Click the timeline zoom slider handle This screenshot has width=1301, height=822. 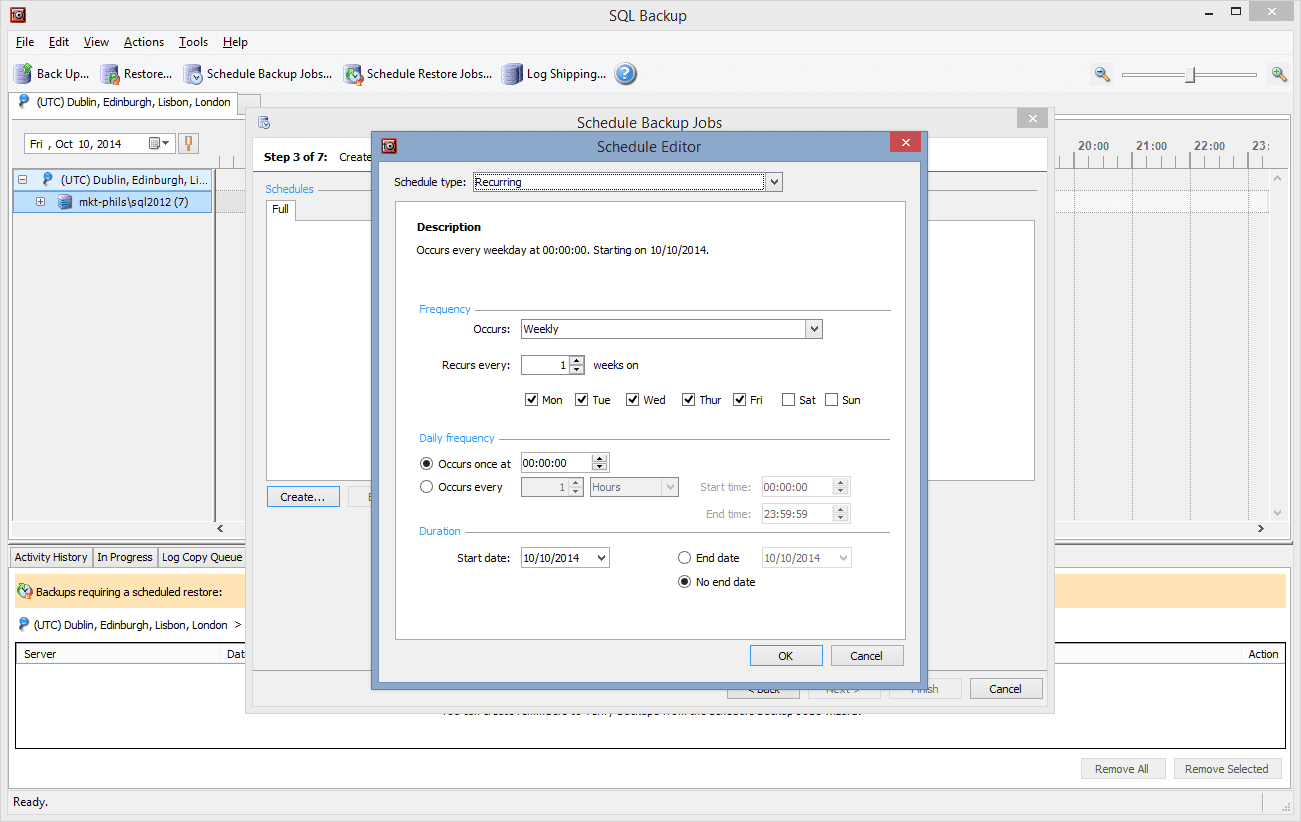1190,75
